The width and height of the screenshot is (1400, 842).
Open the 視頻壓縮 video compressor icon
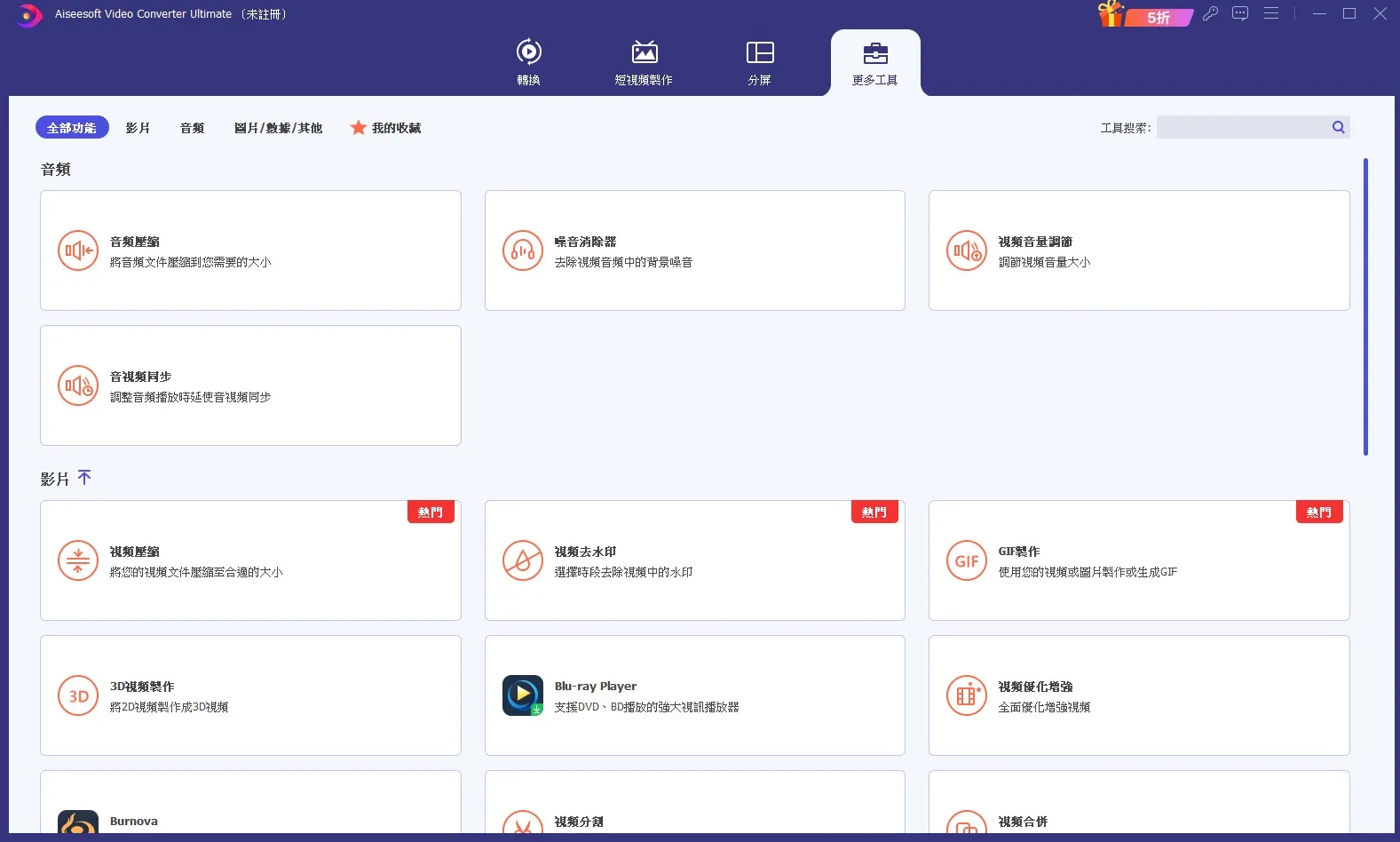[x=78, y=560]
